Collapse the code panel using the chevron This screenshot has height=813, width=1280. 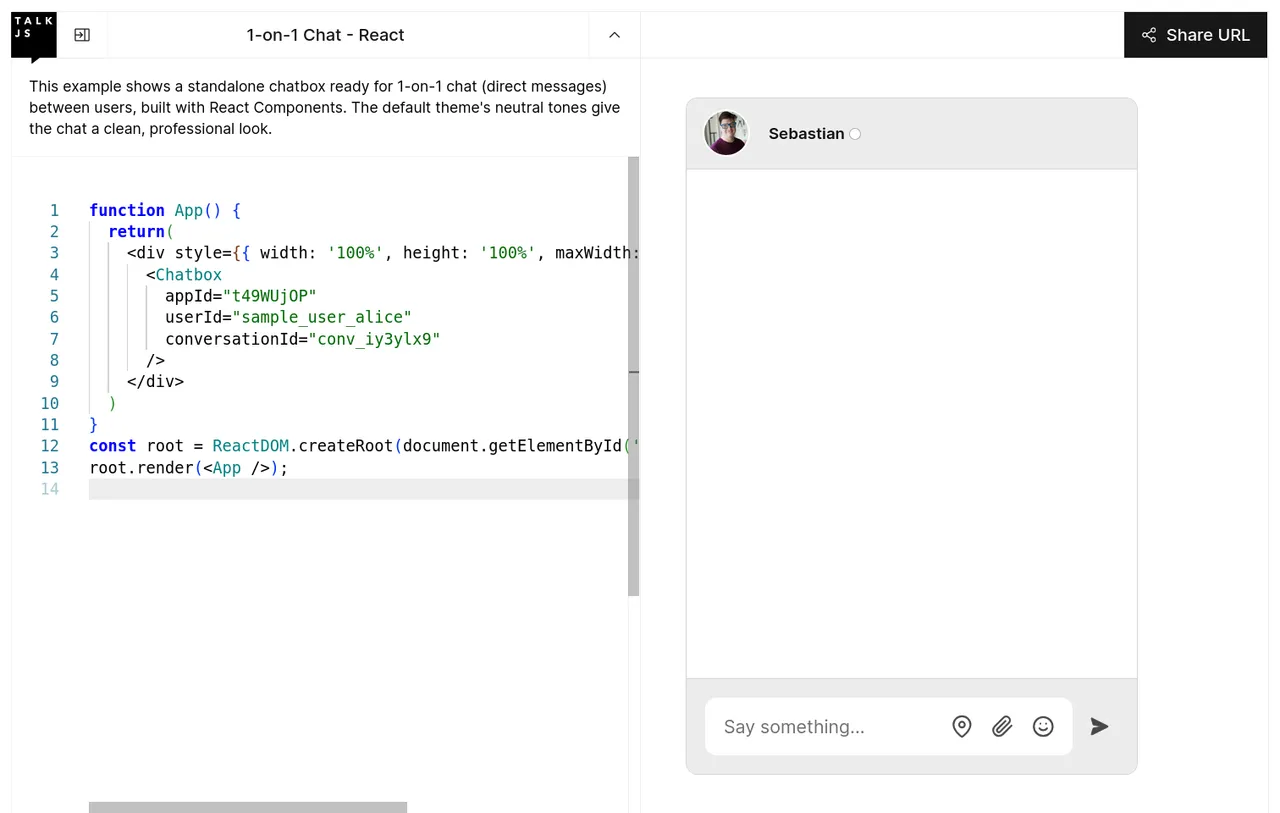point(613,34)
